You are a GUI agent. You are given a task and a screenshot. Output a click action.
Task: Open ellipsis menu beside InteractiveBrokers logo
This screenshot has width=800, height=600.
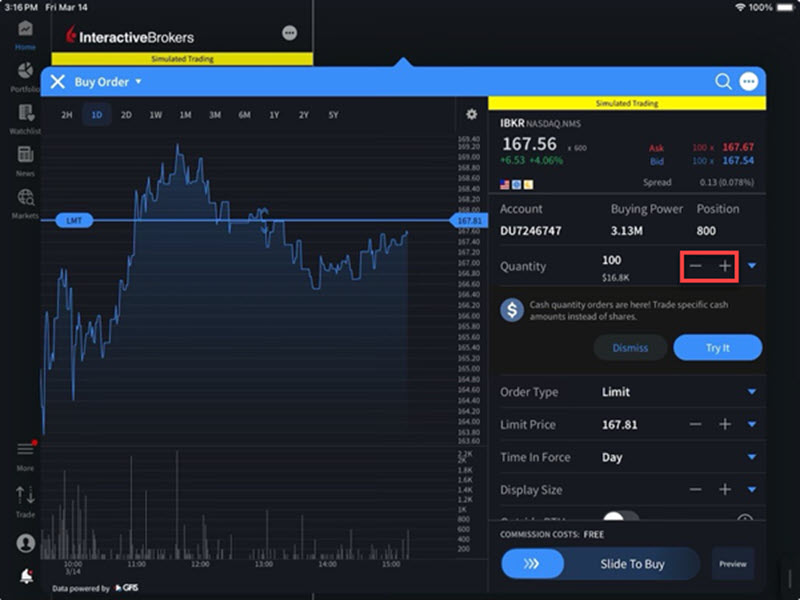[289, 33]
